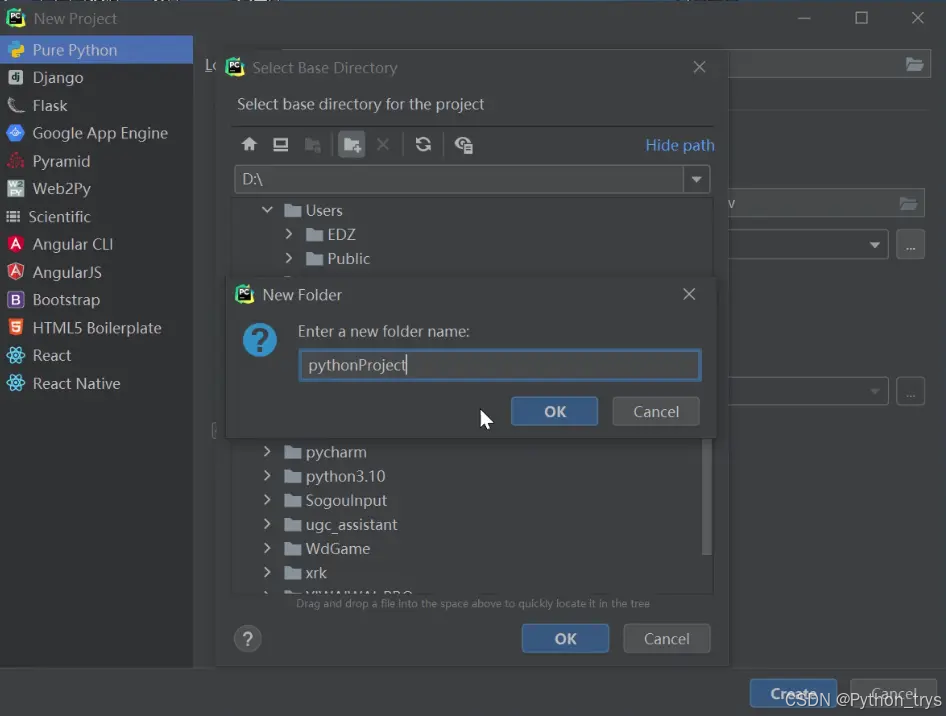Toggle show hidden files and directories

463,145
